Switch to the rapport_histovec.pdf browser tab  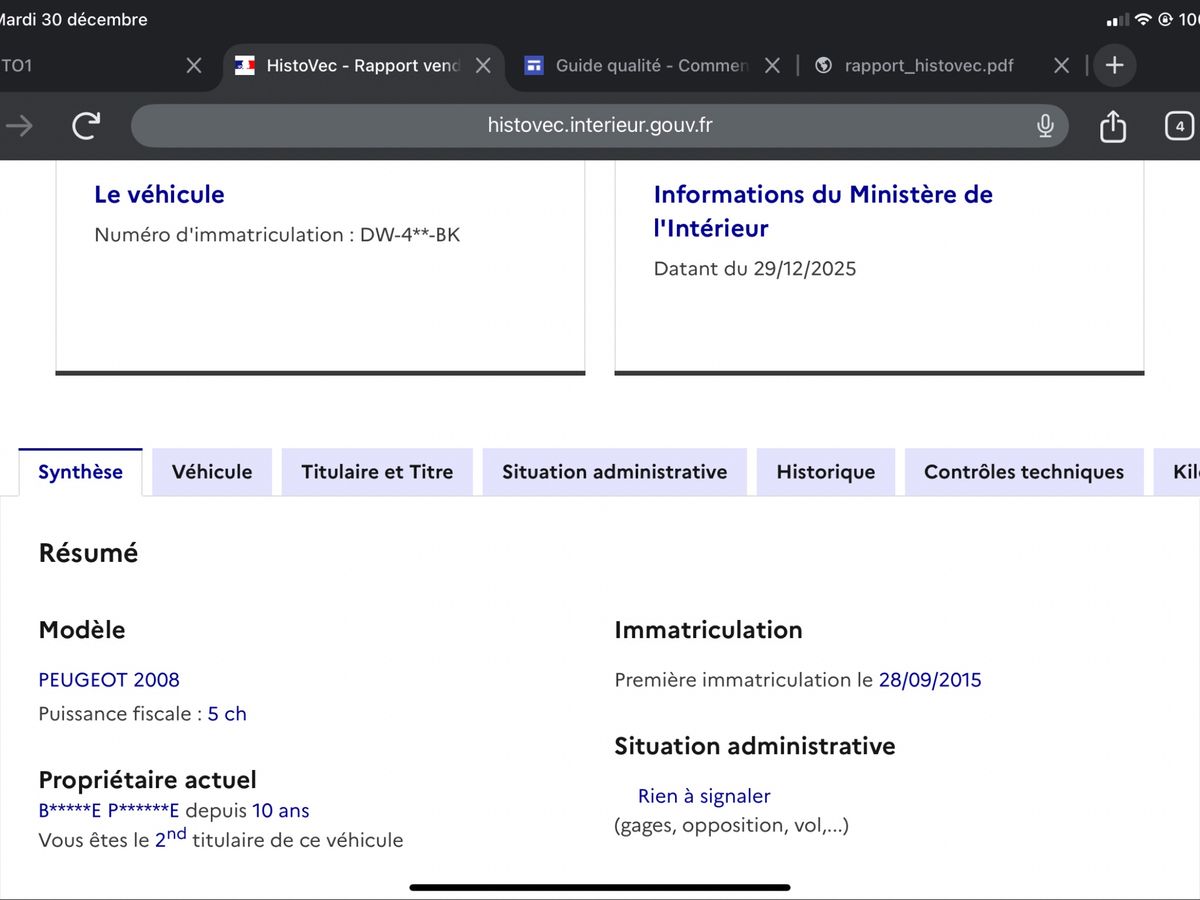click(928, 66)
